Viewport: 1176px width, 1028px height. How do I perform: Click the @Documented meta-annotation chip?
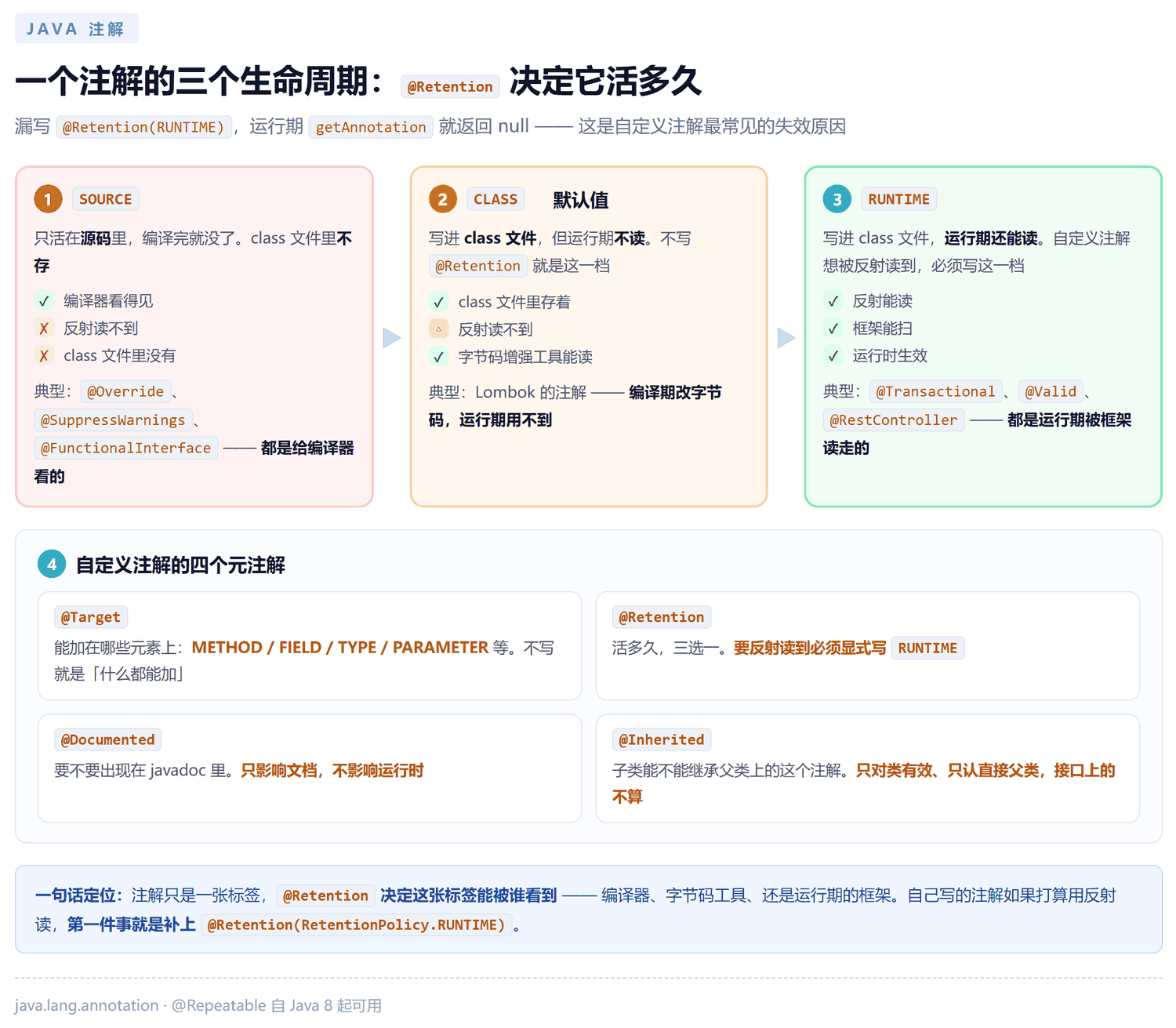108,739
